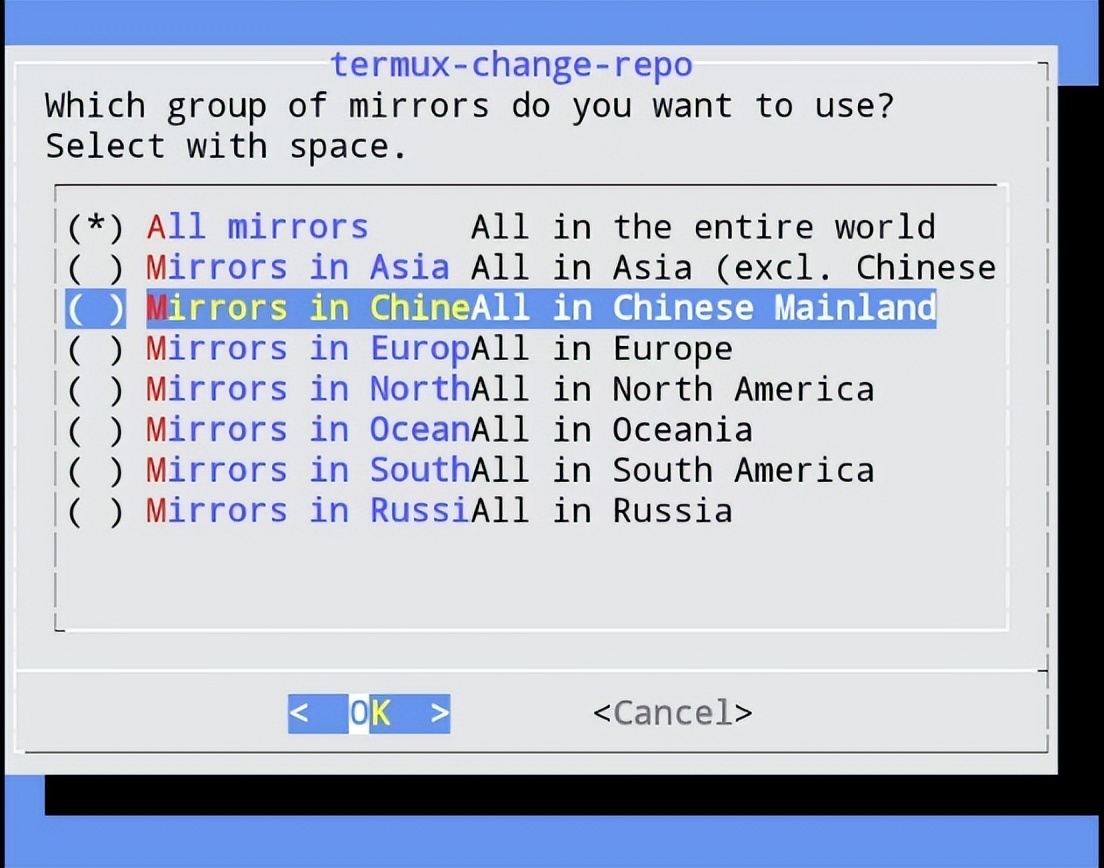
Task: Click the 'All mirrors' label
Action: click(258, 227)
